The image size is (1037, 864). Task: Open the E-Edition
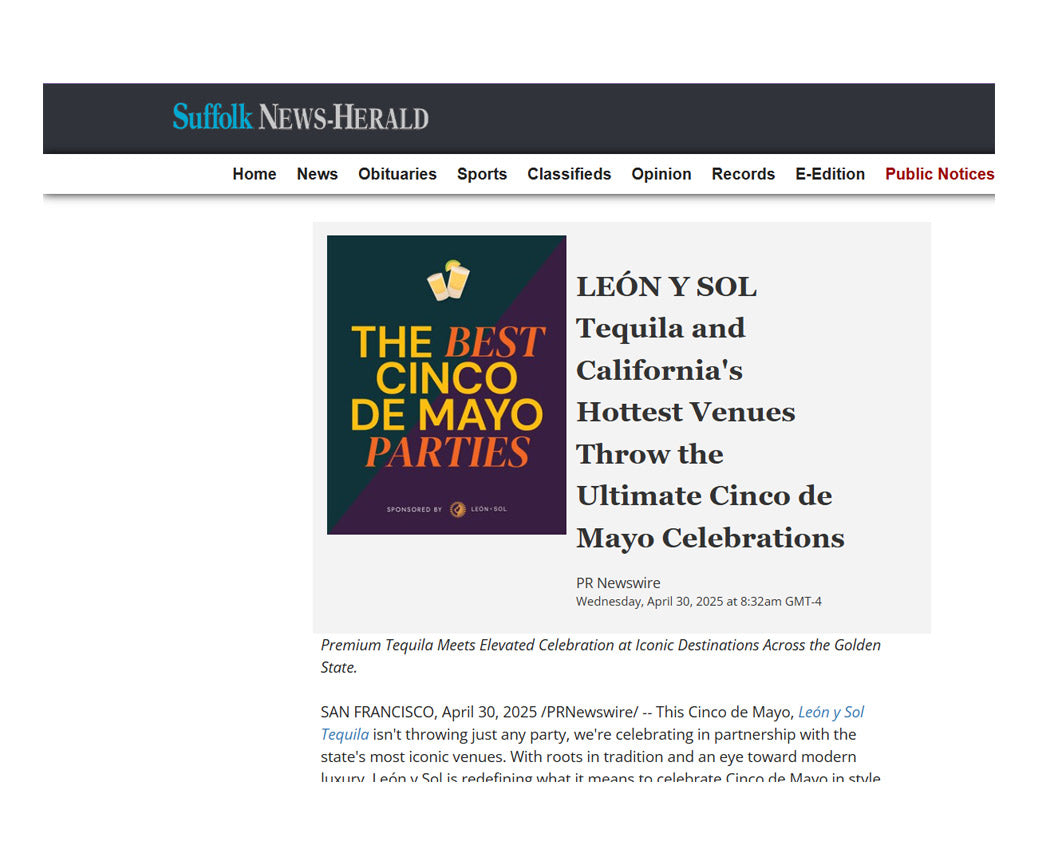point(830,174)
